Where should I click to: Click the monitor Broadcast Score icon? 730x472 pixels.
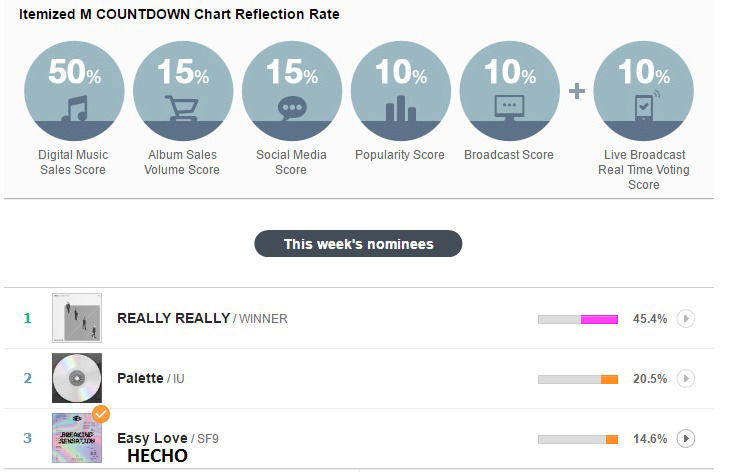point(509,107)
